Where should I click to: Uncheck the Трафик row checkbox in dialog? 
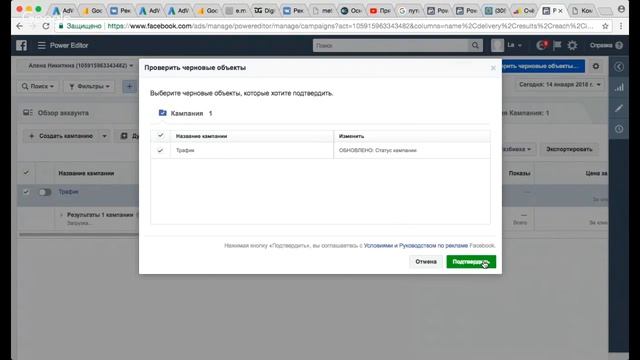tap(160, 150)
